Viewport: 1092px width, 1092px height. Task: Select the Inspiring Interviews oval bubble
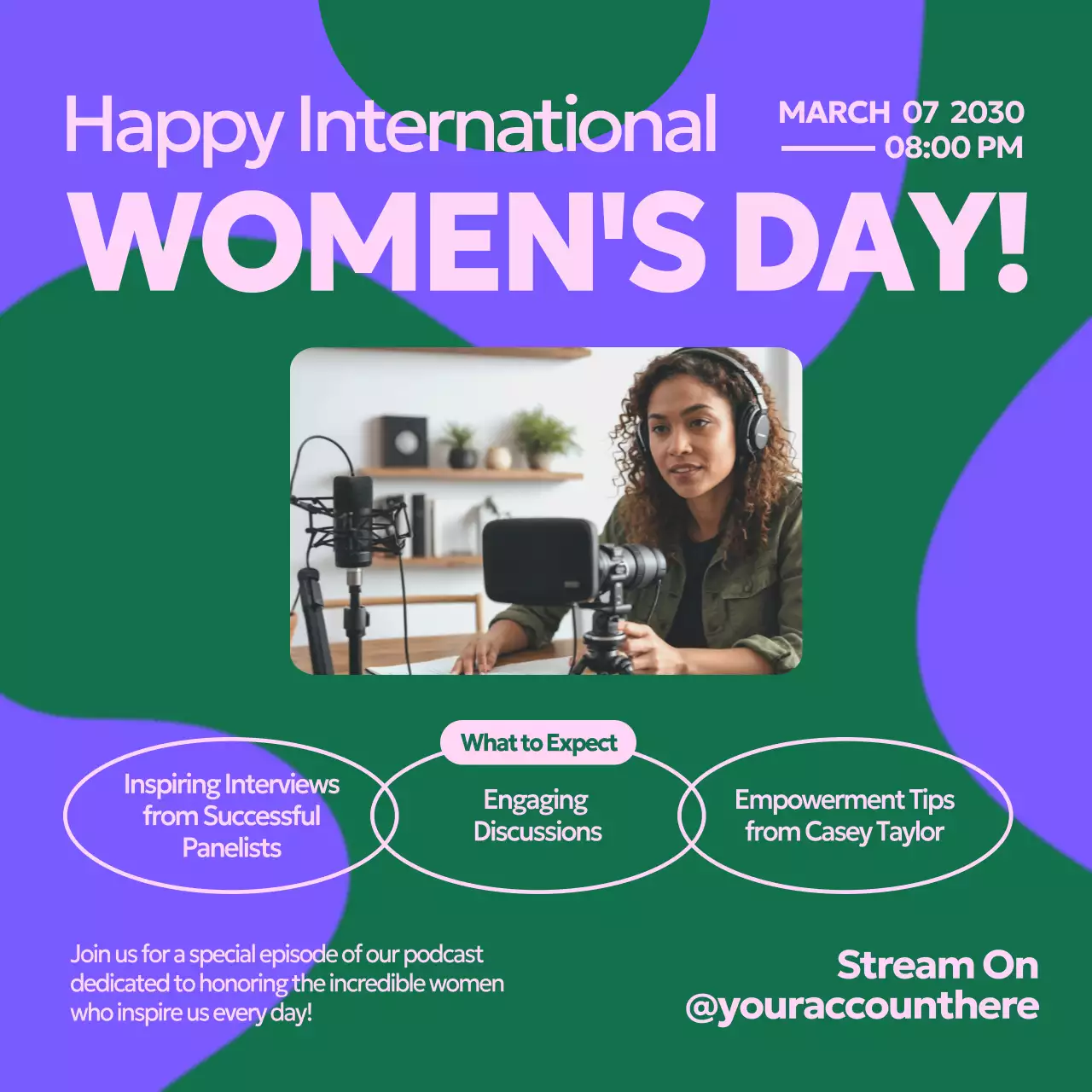230,816
